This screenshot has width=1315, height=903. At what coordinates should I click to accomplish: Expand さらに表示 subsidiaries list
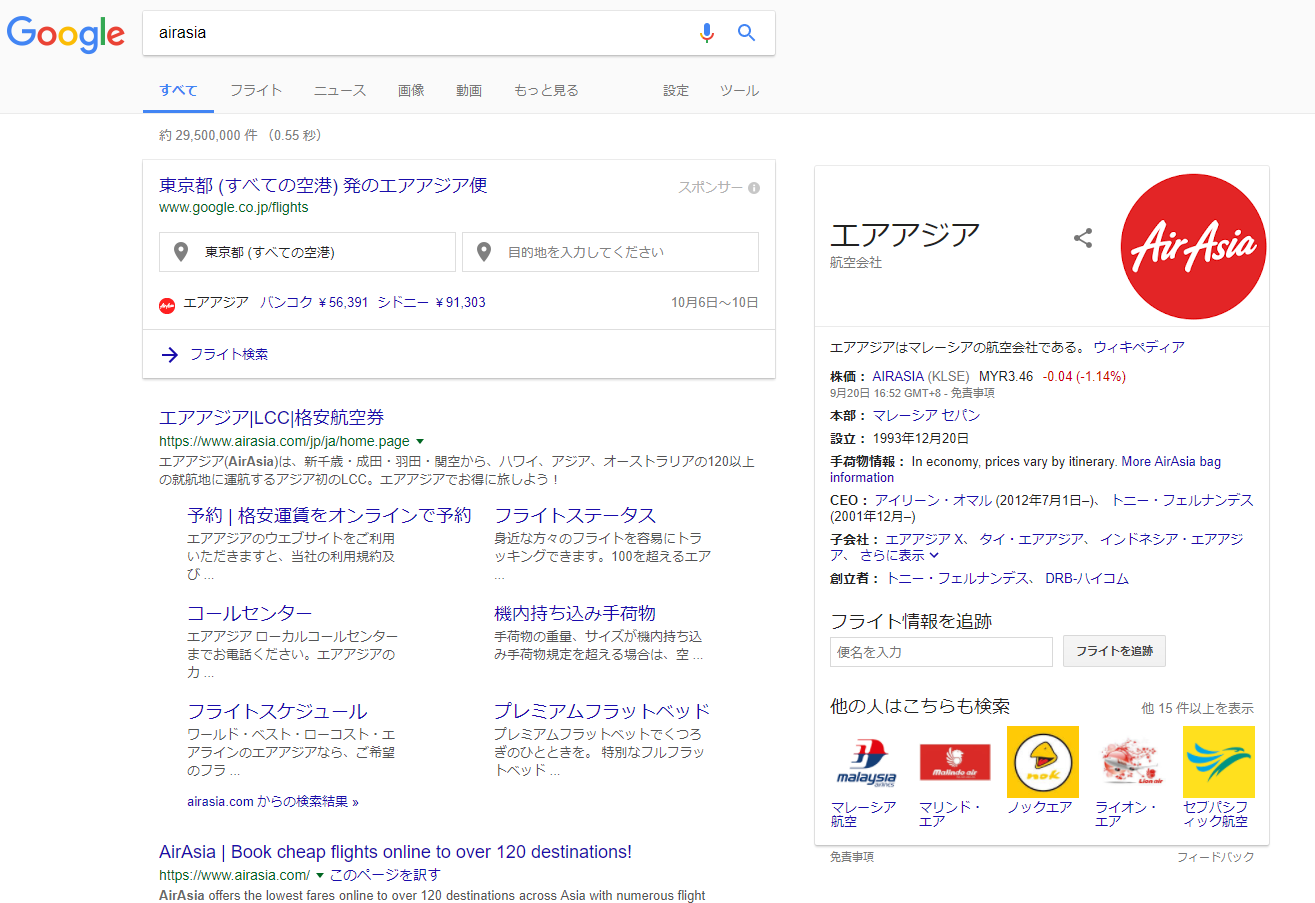pos(899,555)
